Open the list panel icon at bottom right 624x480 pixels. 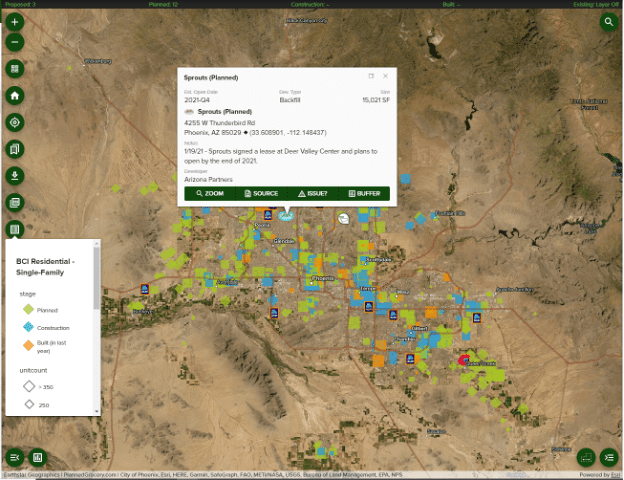coord(609,457)
